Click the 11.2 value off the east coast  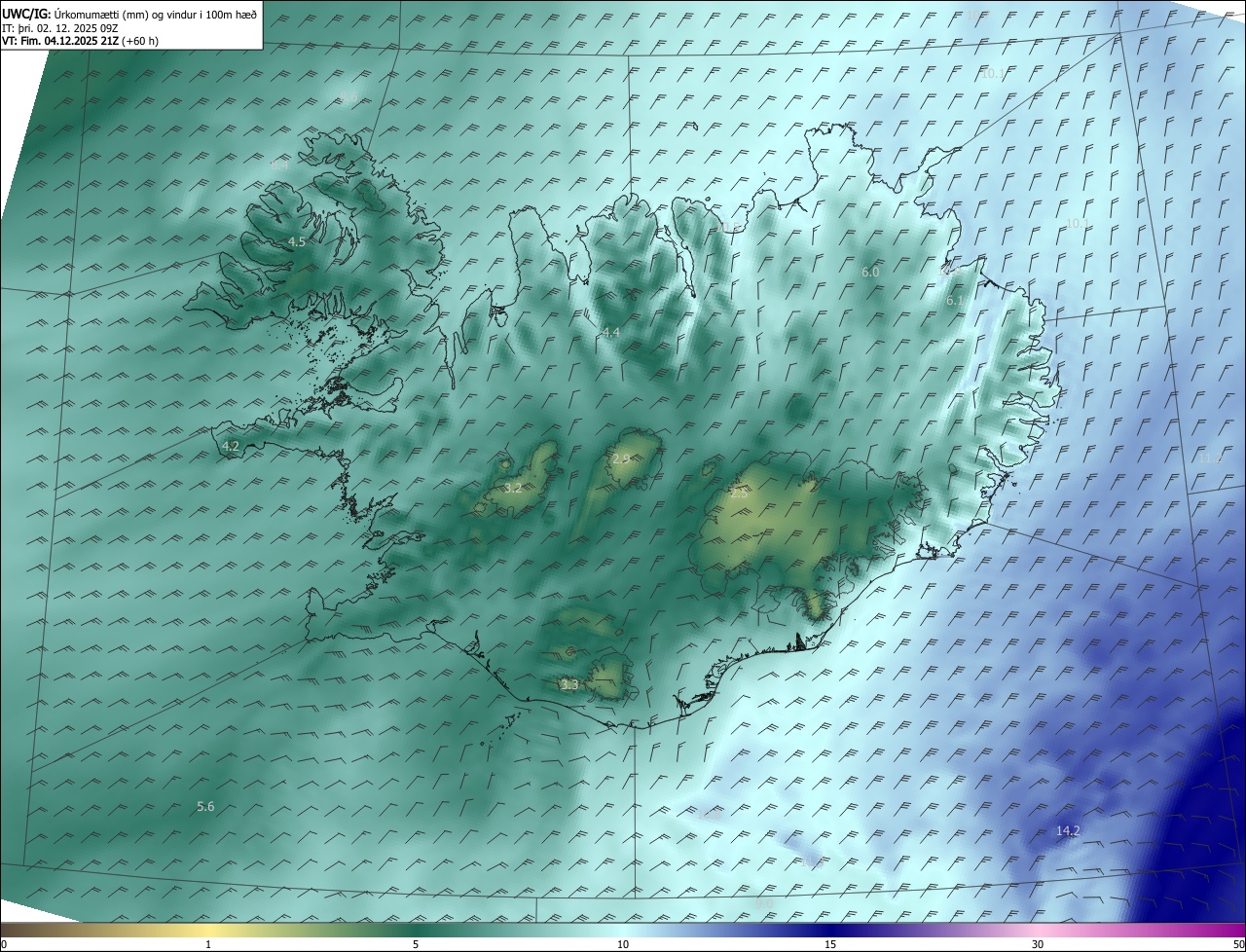[1210, 458]
